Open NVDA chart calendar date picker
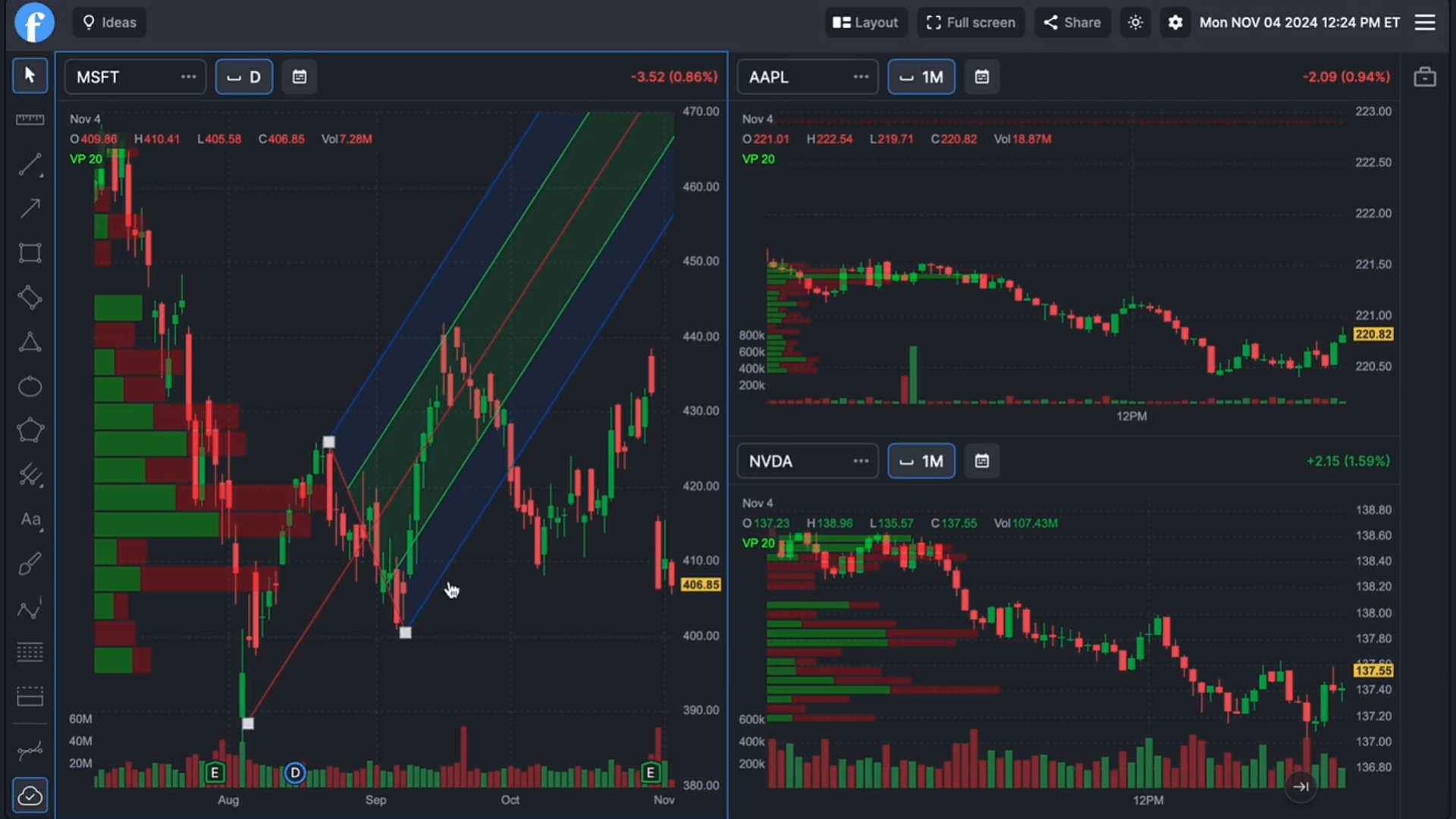The image size is (1456, 819). (x=982, y=461)
